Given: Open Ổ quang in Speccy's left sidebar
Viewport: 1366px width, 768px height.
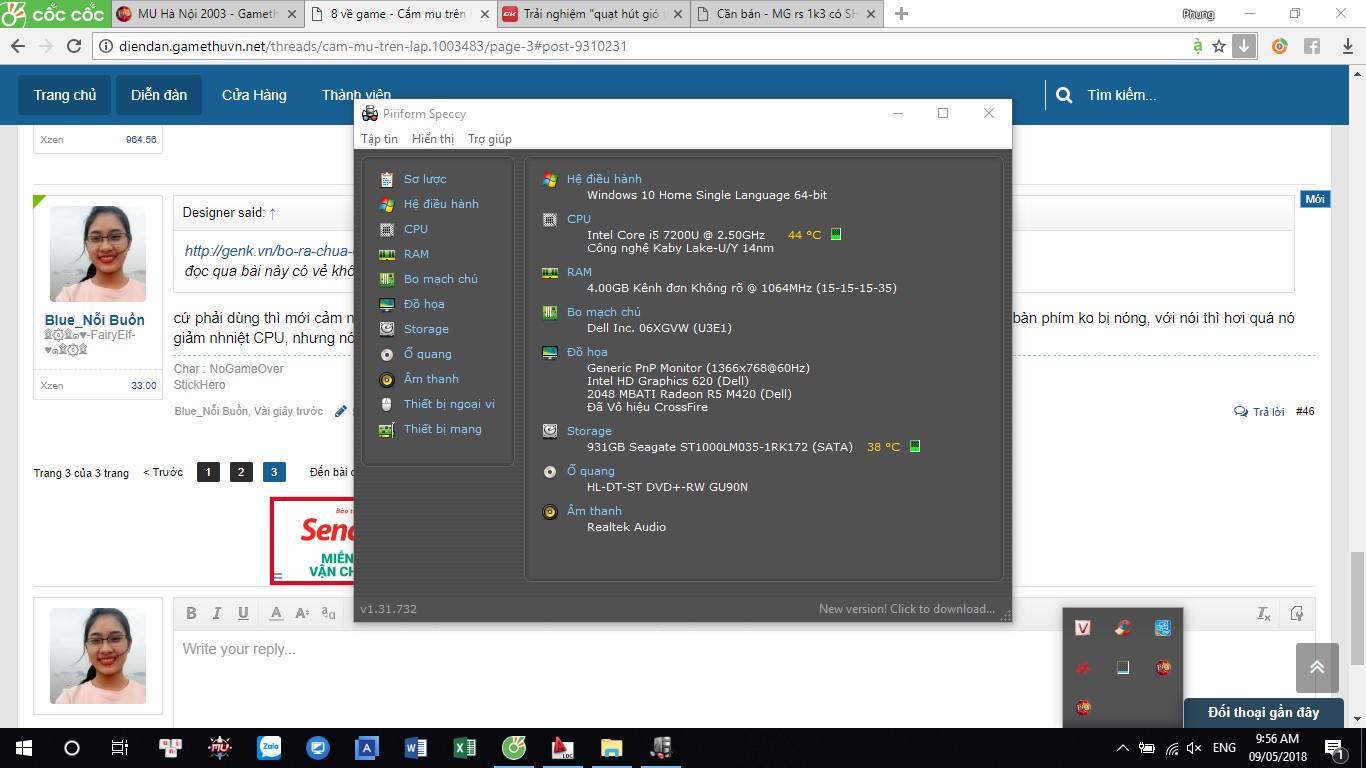Looking at the screenshot, I should tap(428, 354).
